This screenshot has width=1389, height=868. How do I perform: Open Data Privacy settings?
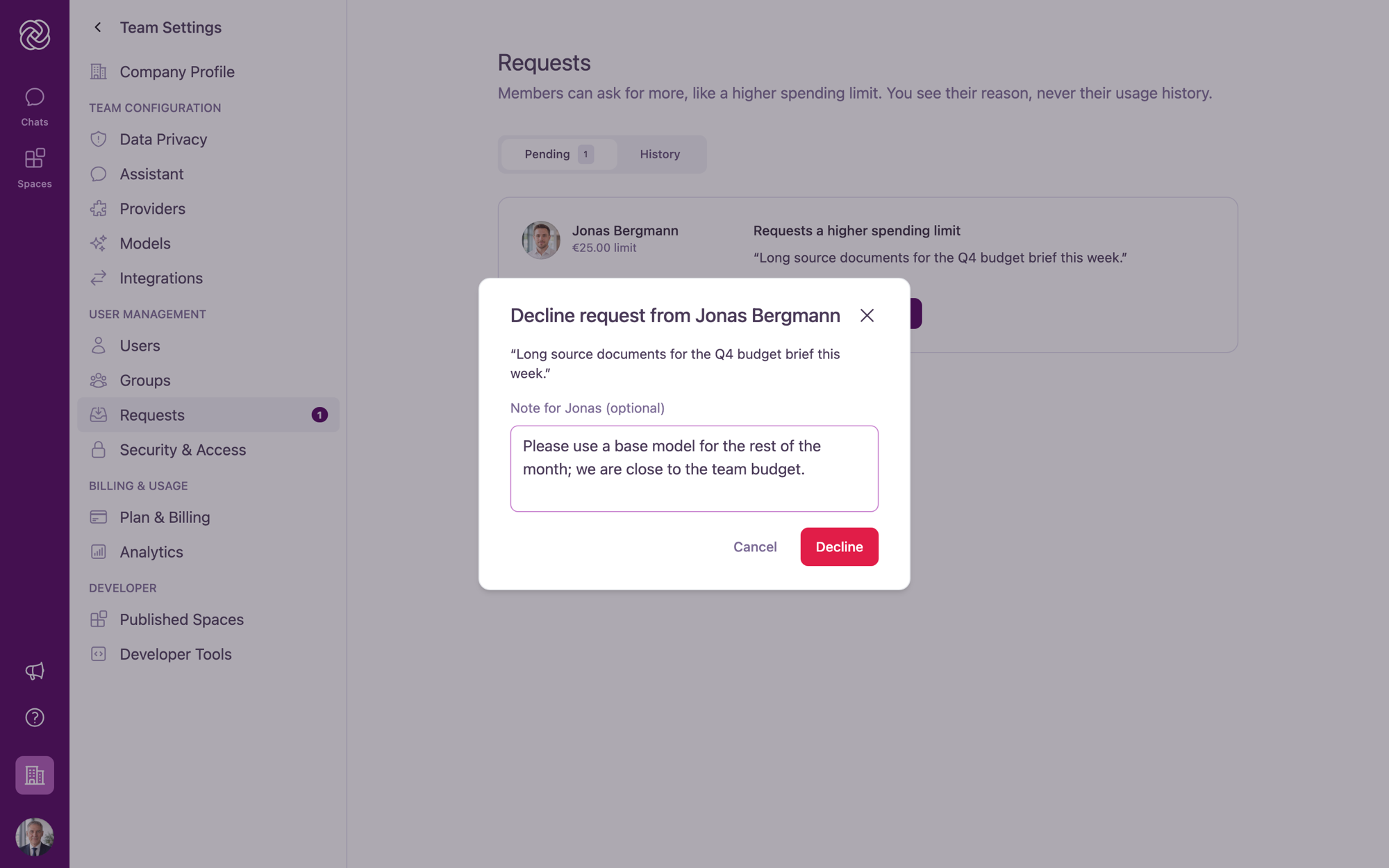(208, 139)
